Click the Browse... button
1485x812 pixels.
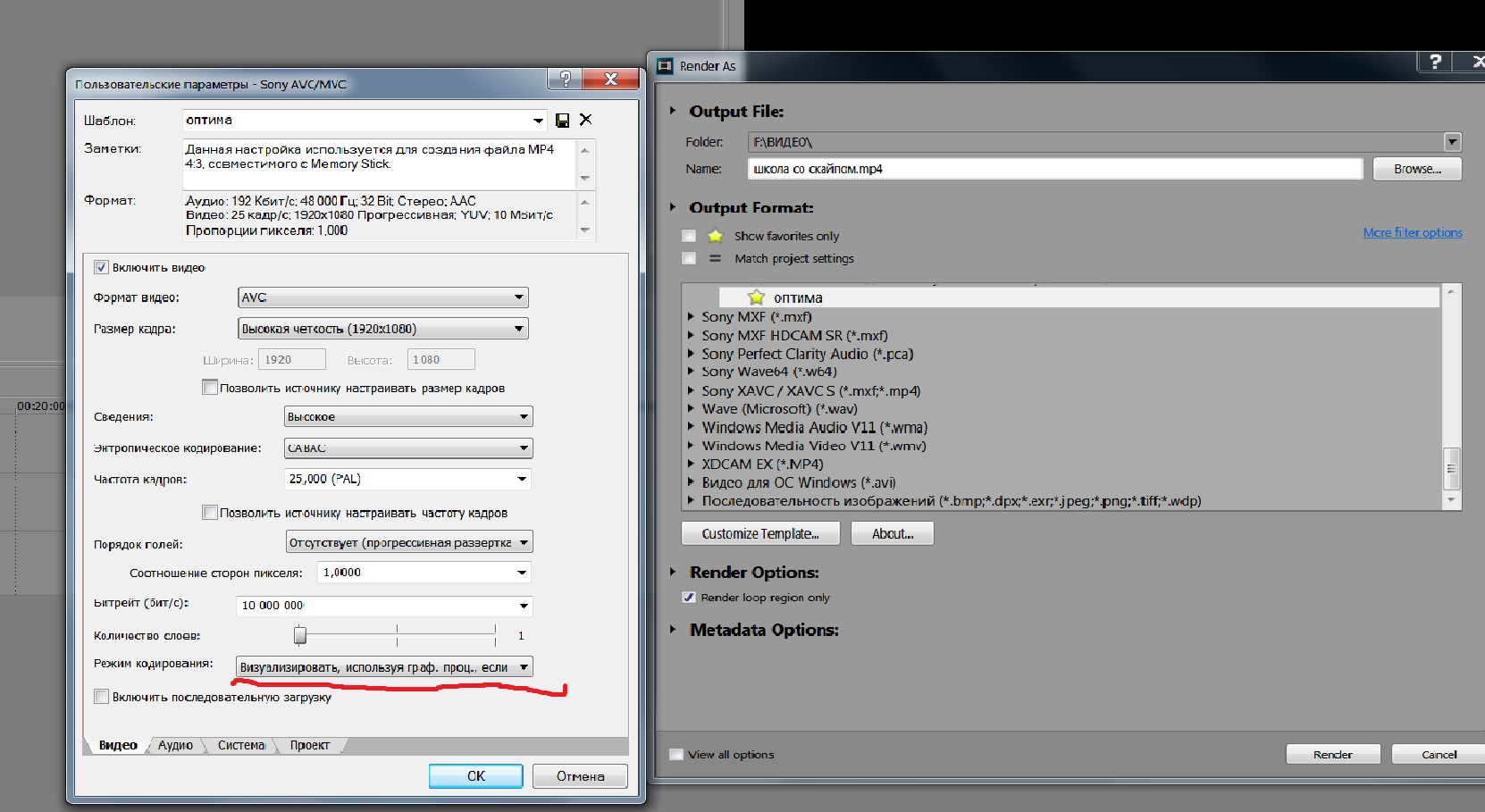pos(1417,169)
